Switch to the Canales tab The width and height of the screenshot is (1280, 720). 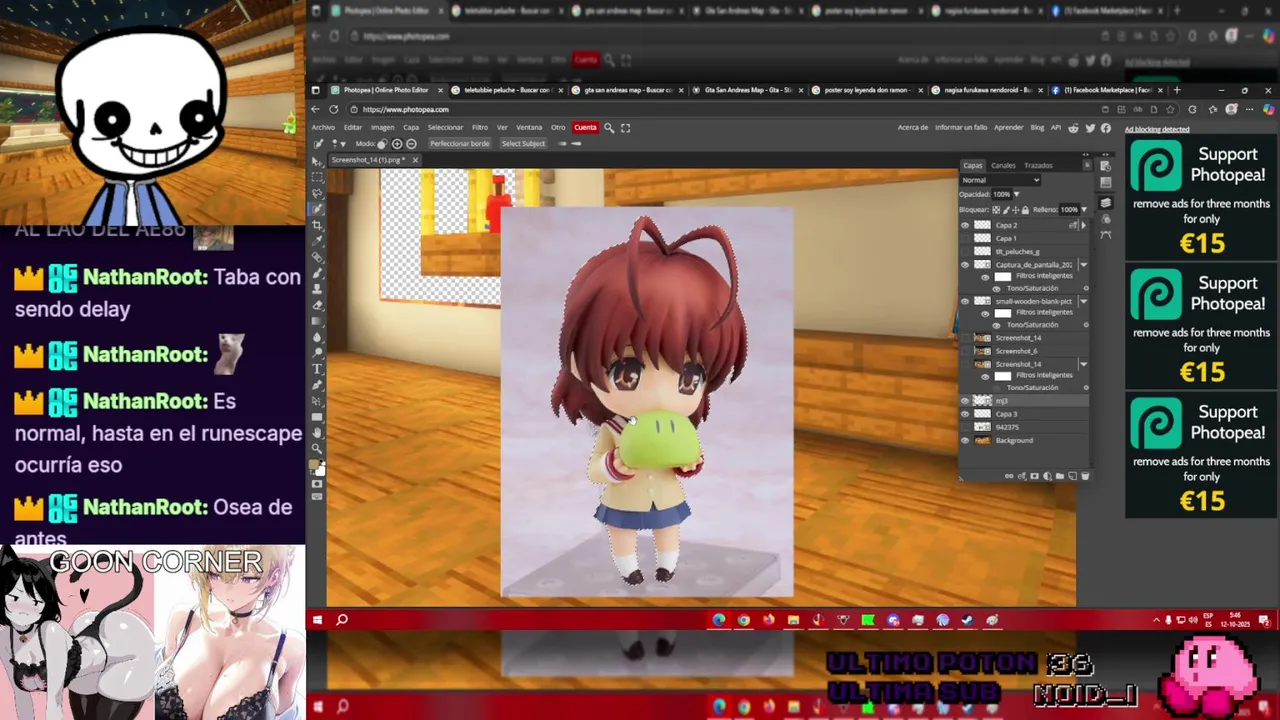click(1003, 165)
